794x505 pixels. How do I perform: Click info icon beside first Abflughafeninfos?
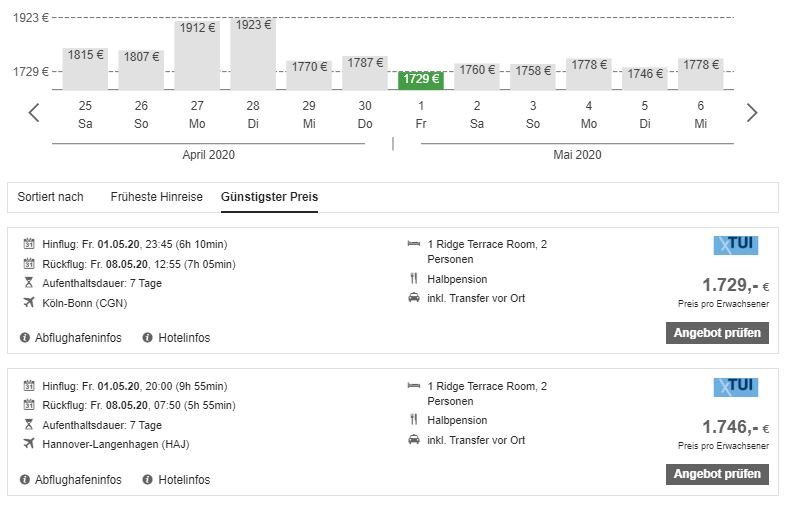(26, 338)
